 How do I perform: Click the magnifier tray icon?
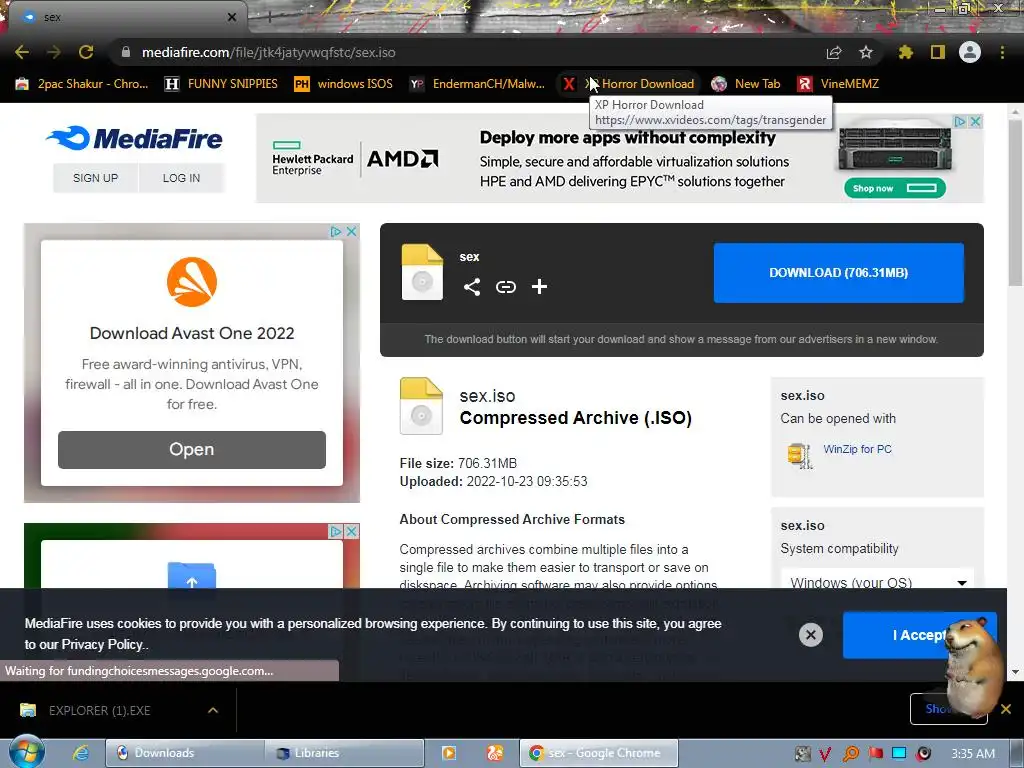tap(851, 754)
